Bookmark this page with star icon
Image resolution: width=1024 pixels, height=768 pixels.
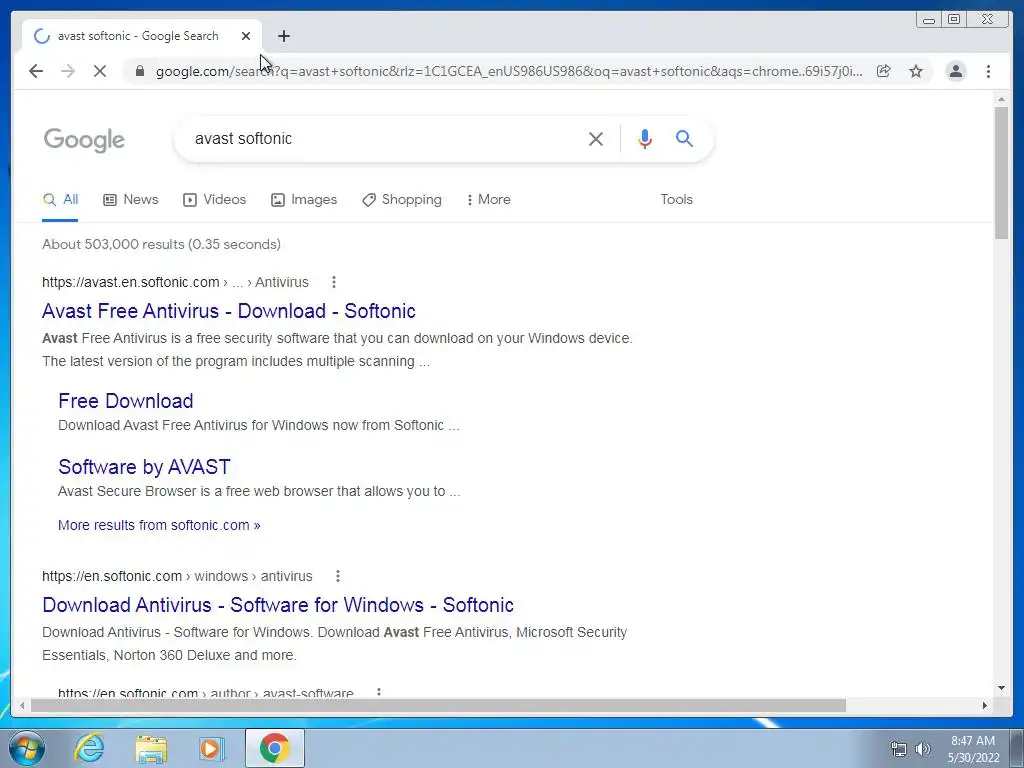[x=916, y=71]
